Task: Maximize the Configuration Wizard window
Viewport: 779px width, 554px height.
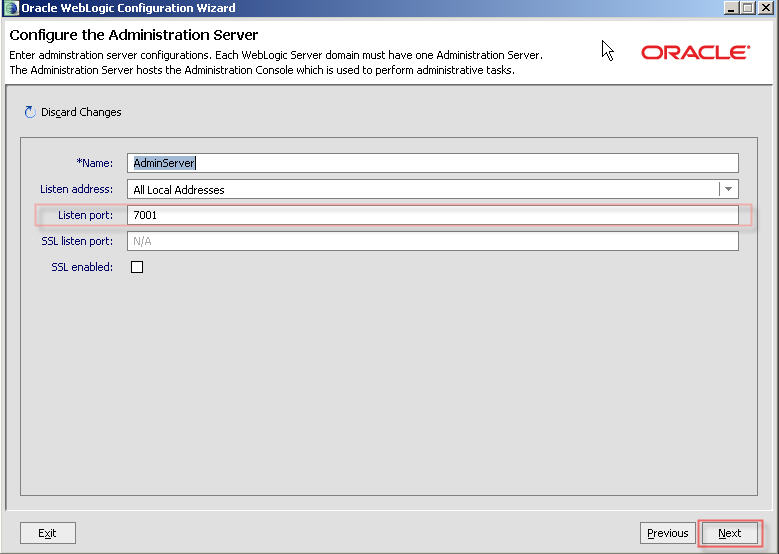Action: coord(748,8)
